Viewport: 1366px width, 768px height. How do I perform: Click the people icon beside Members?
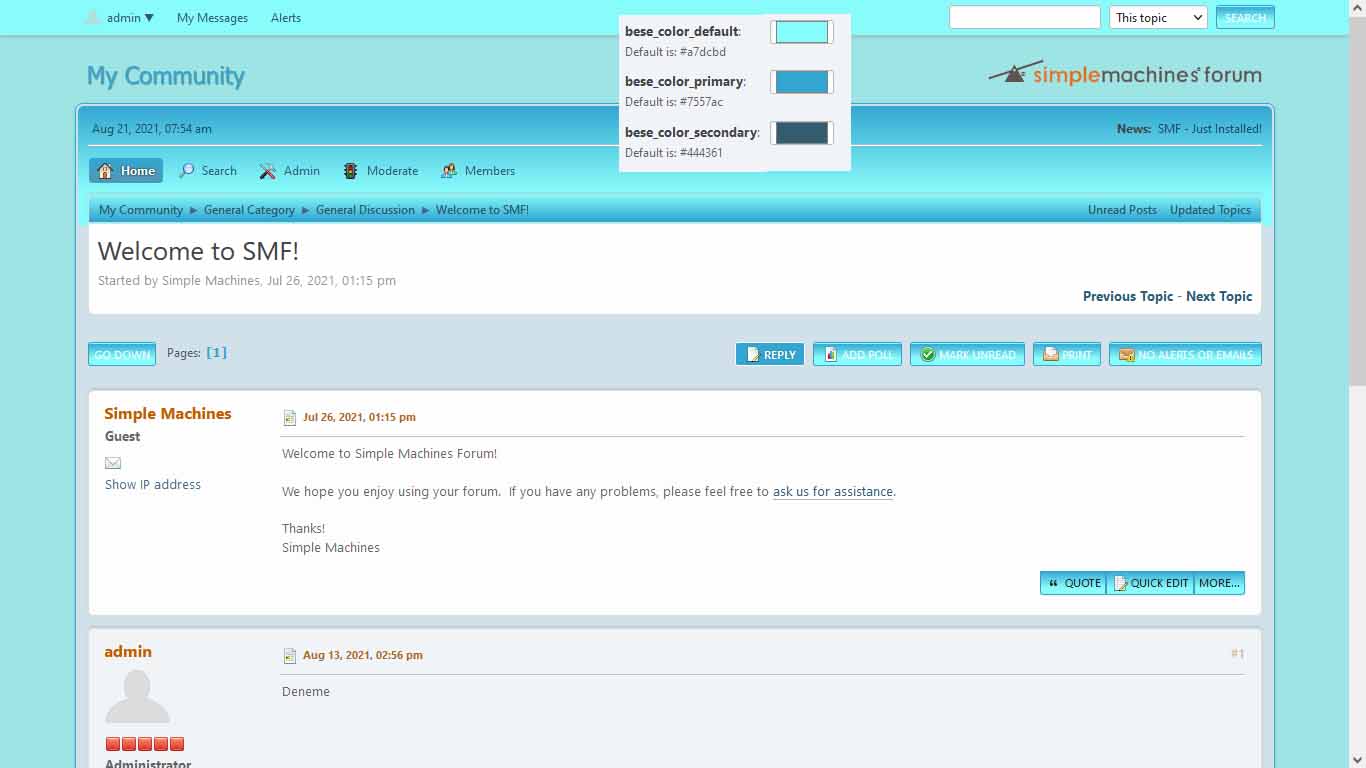[449, 171]
